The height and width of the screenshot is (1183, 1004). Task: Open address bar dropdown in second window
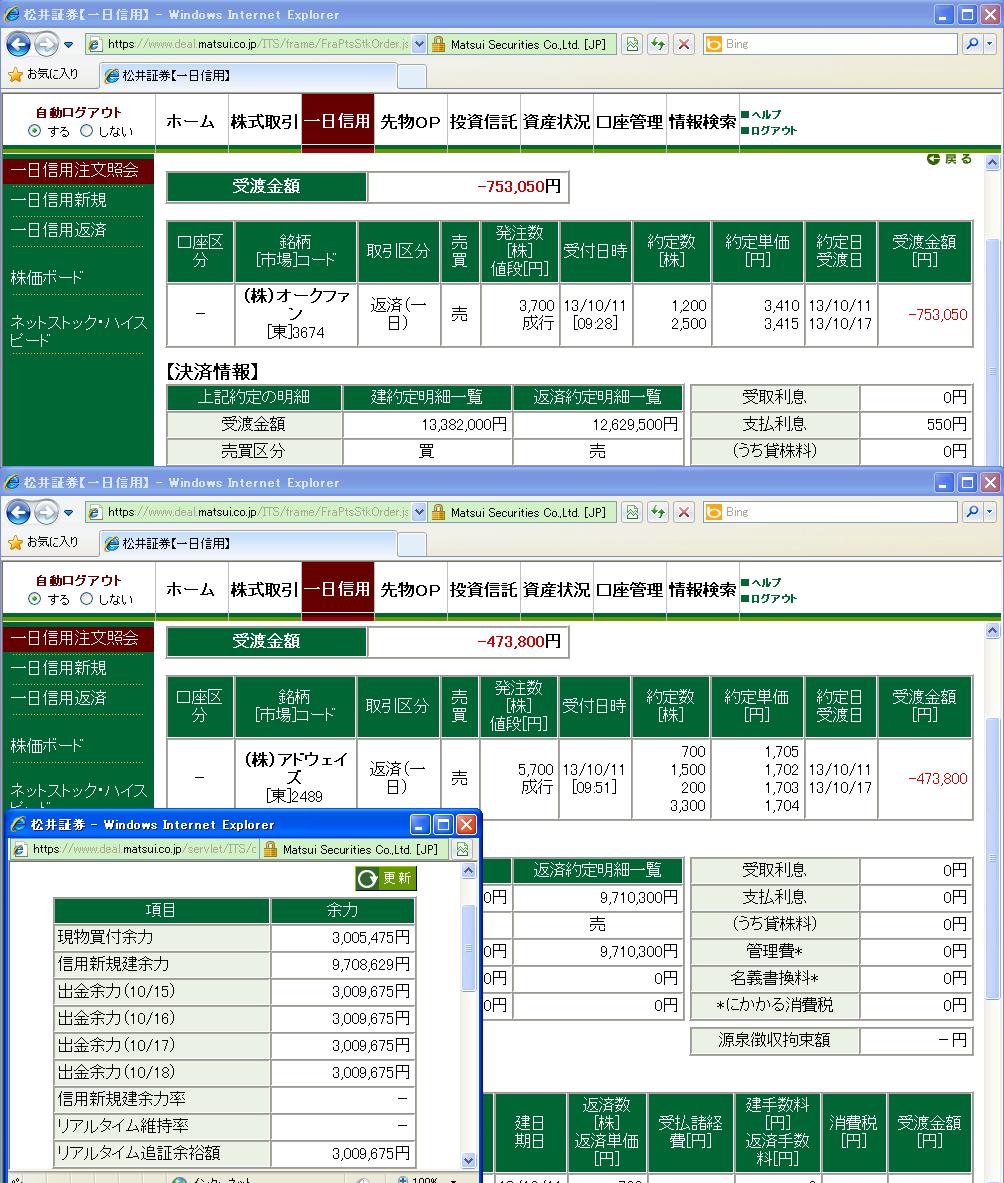point(419,512)
